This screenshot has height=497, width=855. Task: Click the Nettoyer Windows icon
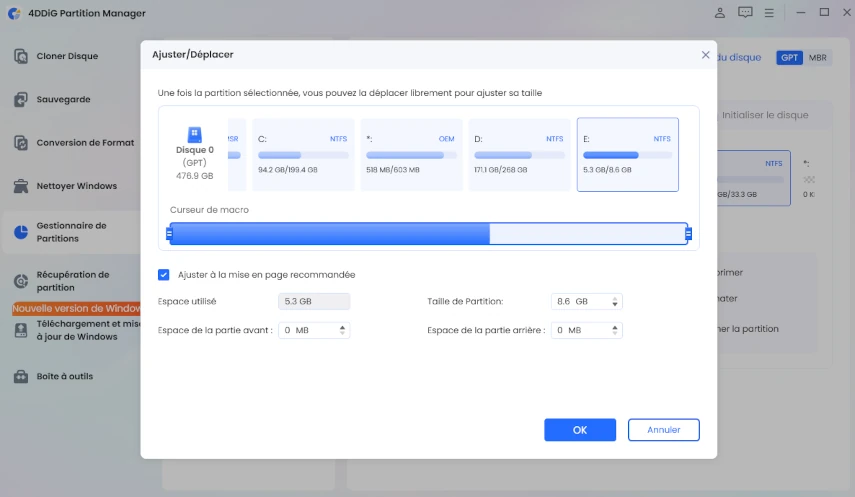coord(21,186)
